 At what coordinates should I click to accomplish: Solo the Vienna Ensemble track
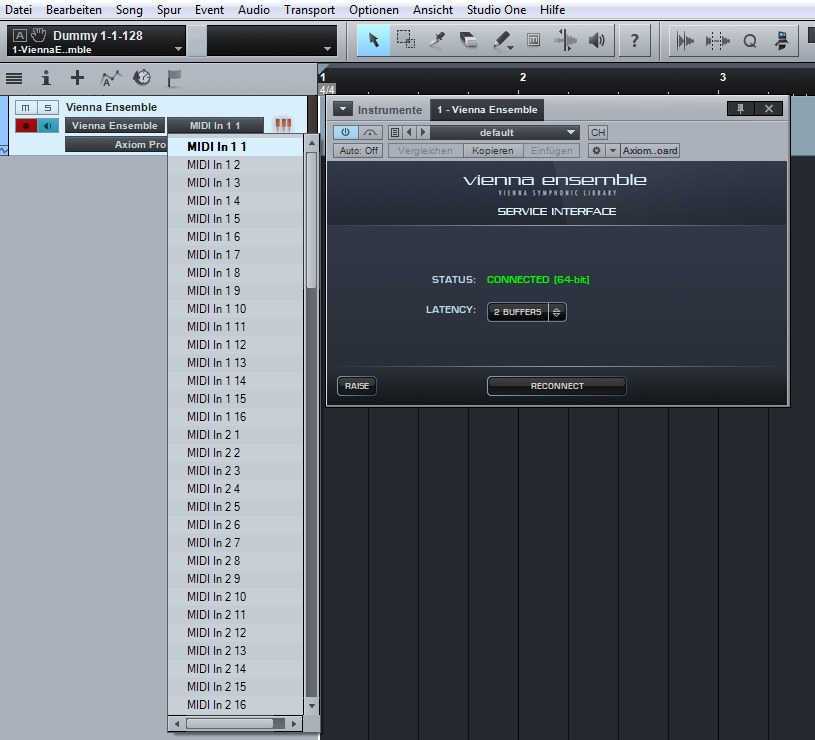point(48,108)
